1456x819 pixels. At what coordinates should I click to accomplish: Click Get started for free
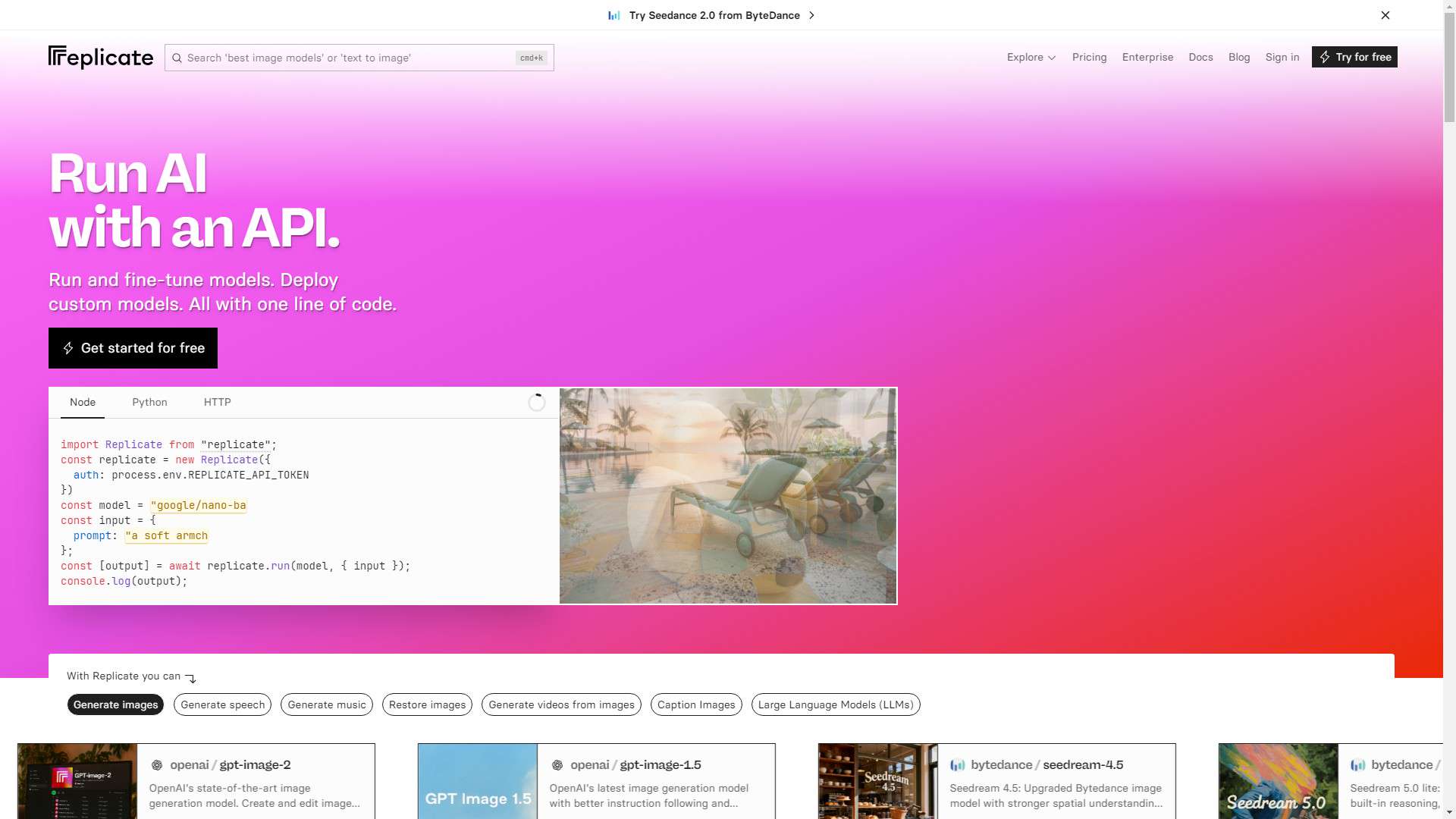[x=133, y=348]
